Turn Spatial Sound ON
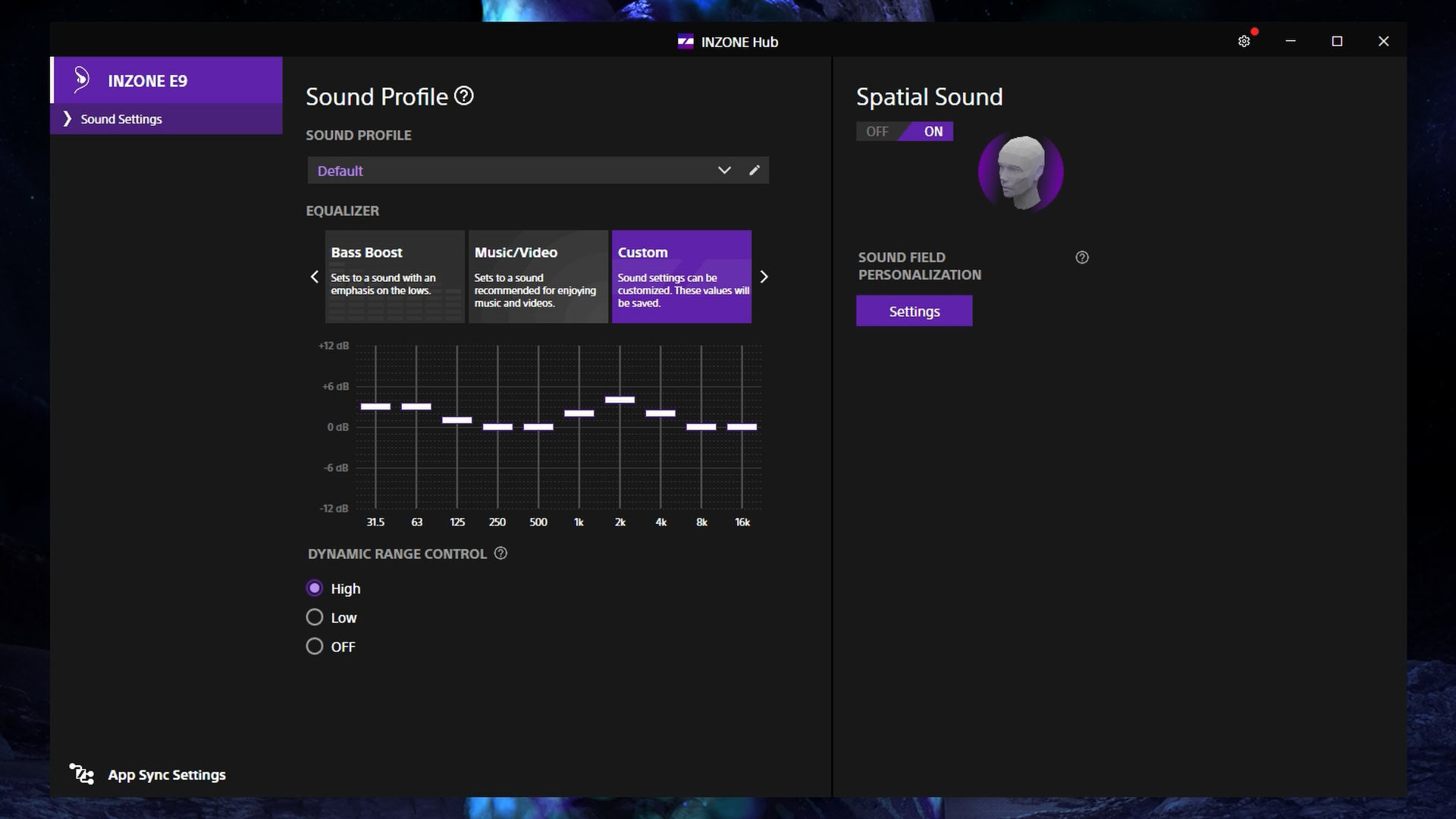 coord(933,131)
